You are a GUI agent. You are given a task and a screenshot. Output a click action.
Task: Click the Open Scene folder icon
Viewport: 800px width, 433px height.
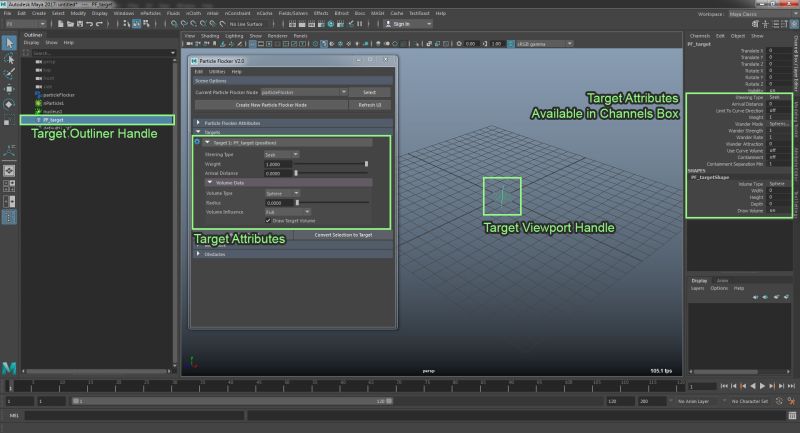pos(70,24)
